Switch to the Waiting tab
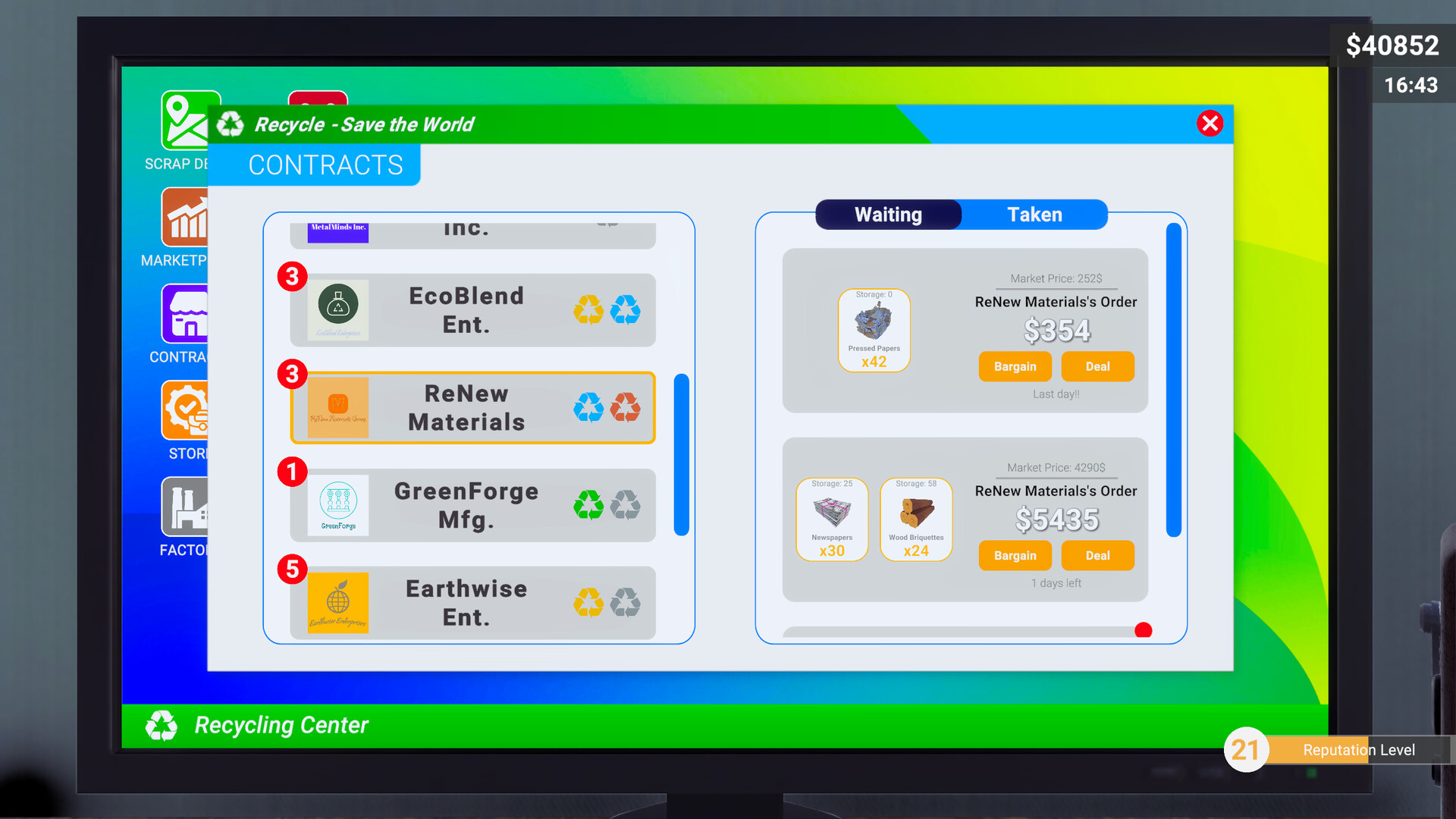The width and height of the screenshot is (1456, 819). [x=887, y=214]
